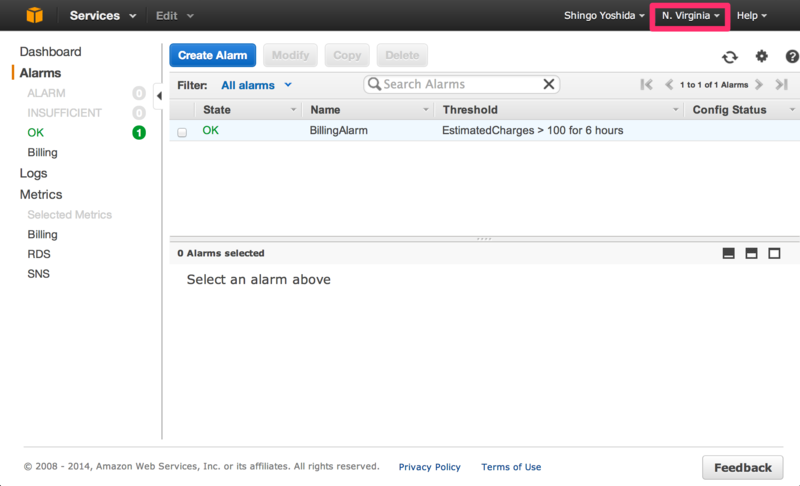Open the Privacy Policy link

430,467
